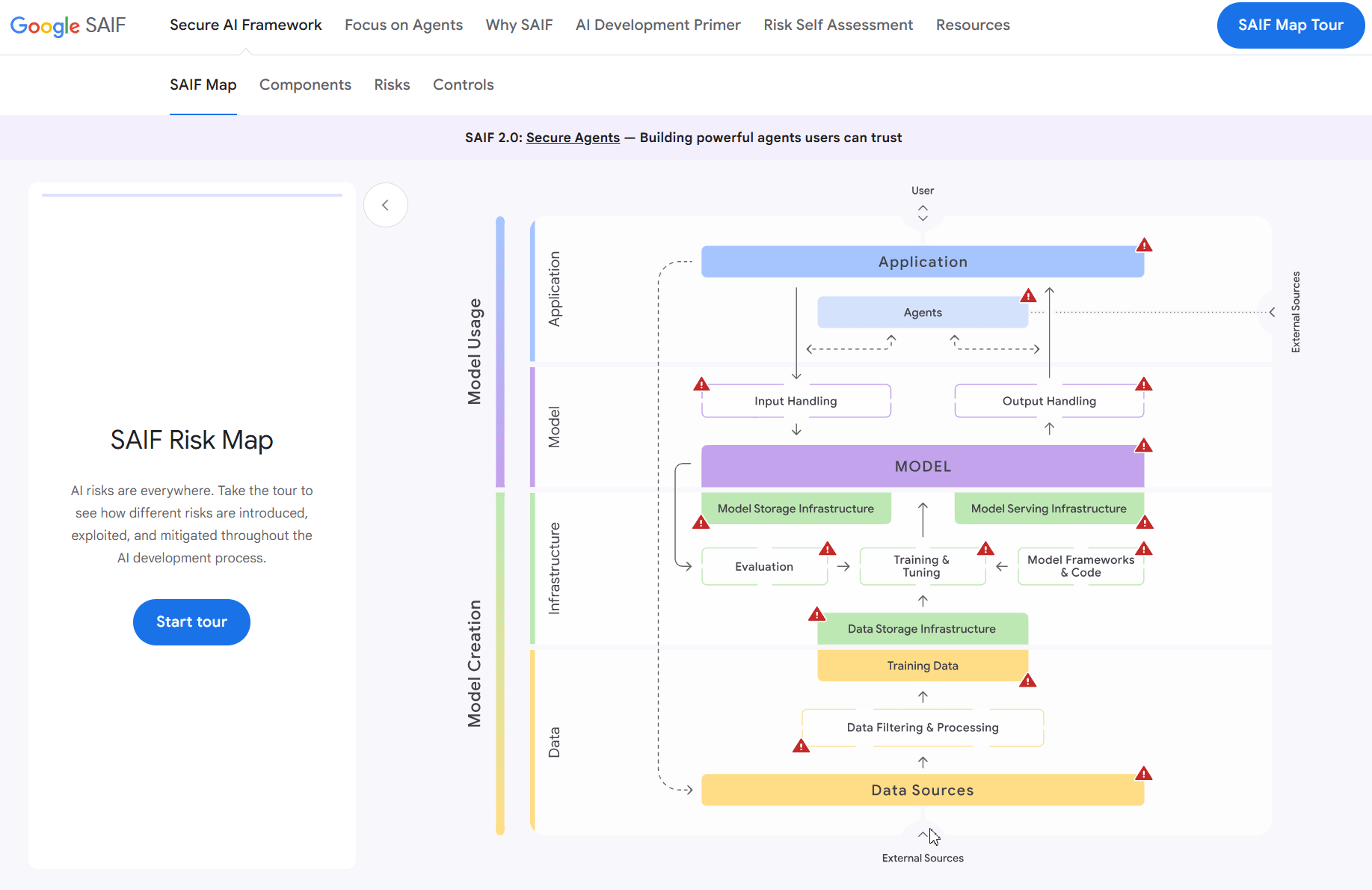The width and height of the screenshot is (1372, 890).
Task: Select the MODEL component bar
Action: coord(923,467)
